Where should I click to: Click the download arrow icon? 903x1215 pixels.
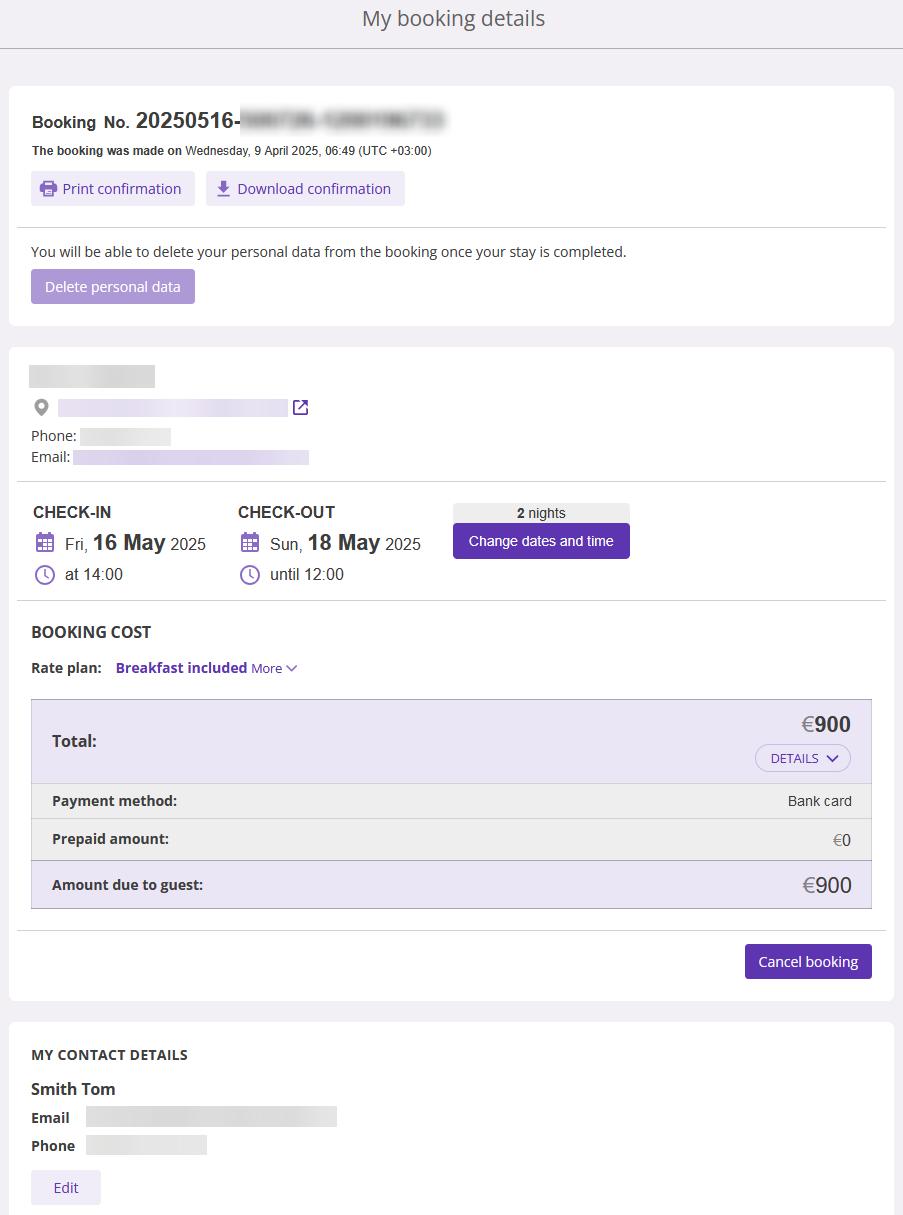[223, 189]
